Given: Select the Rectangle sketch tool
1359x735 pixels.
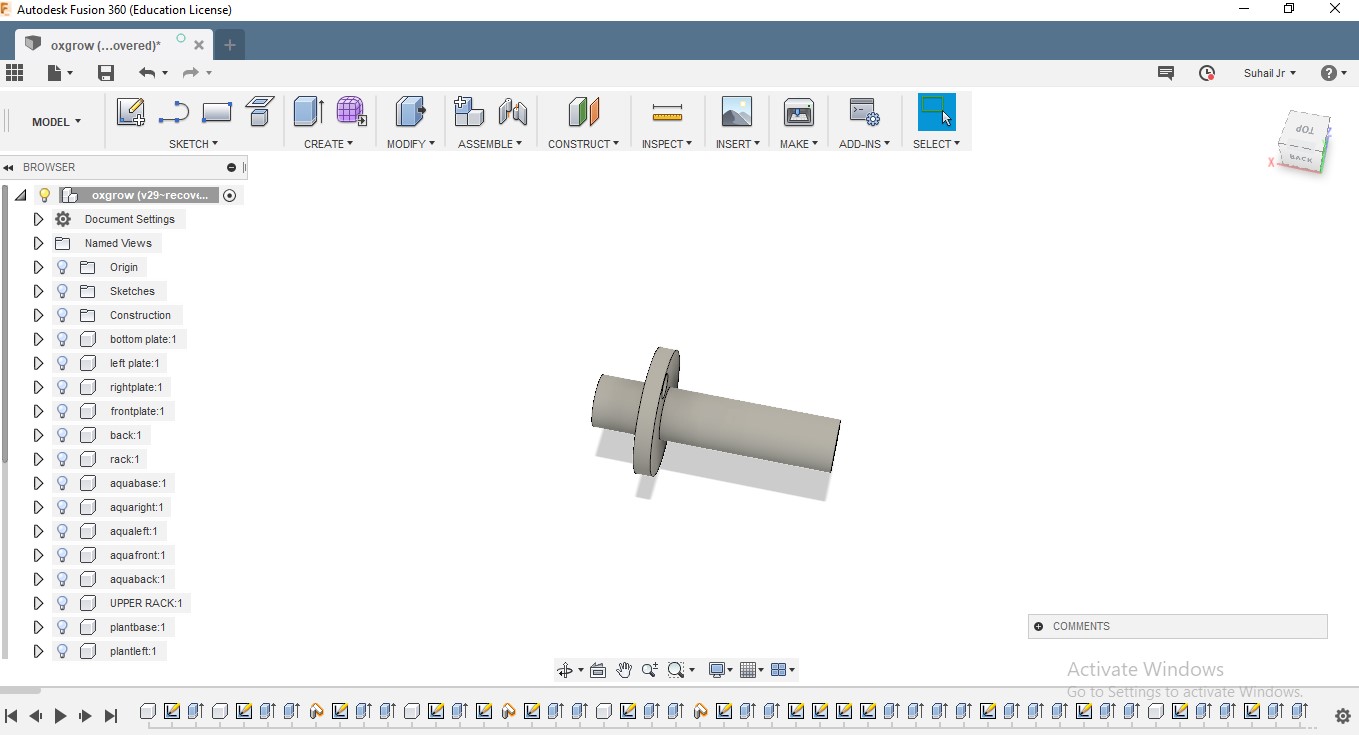Looking at the screenshot, I should (217, 112).
